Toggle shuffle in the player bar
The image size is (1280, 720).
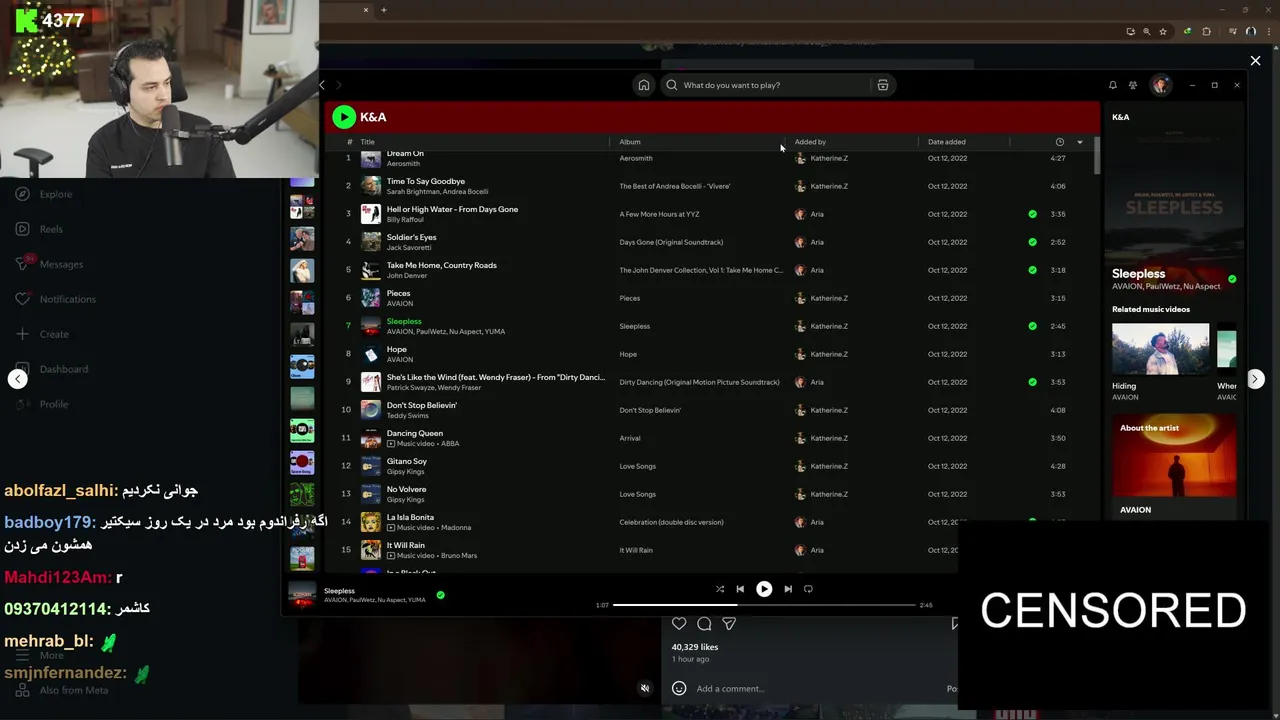(x=720, y=589)
